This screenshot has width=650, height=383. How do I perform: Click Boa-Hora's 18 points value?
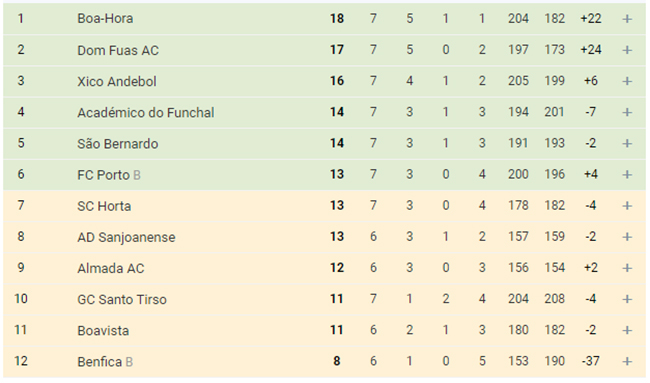click(337, 19)
